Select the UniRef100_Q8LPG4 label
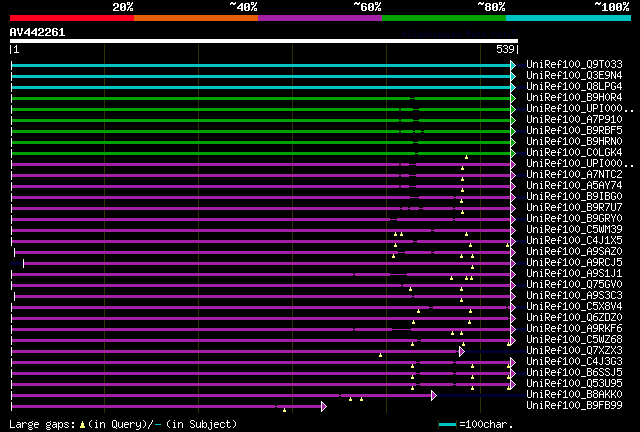The width and height of the screenshot is (640, 432). [x=574, y=87]
